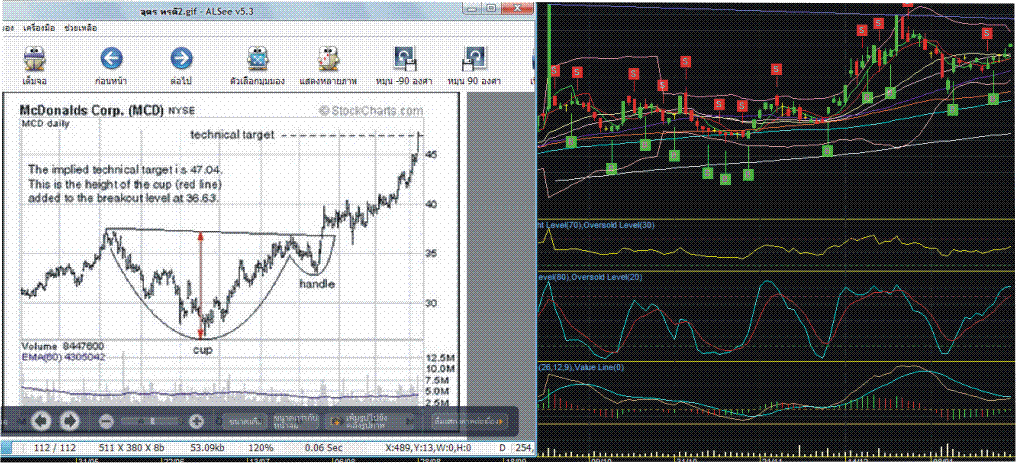Zoom in with the plus circle button

[x=196, y=422]
